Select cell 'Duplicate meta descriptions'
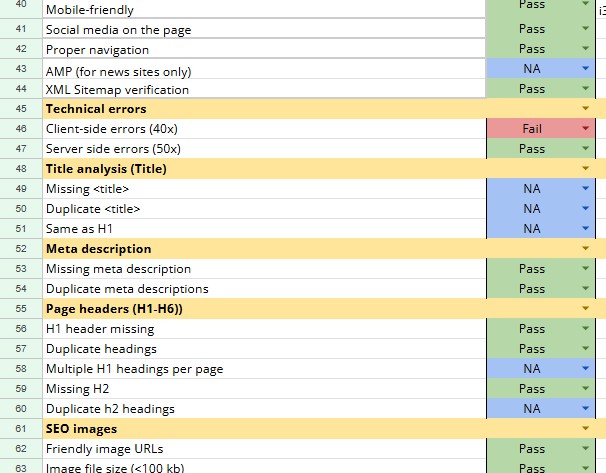606x473 pixels. click(264, 289)
